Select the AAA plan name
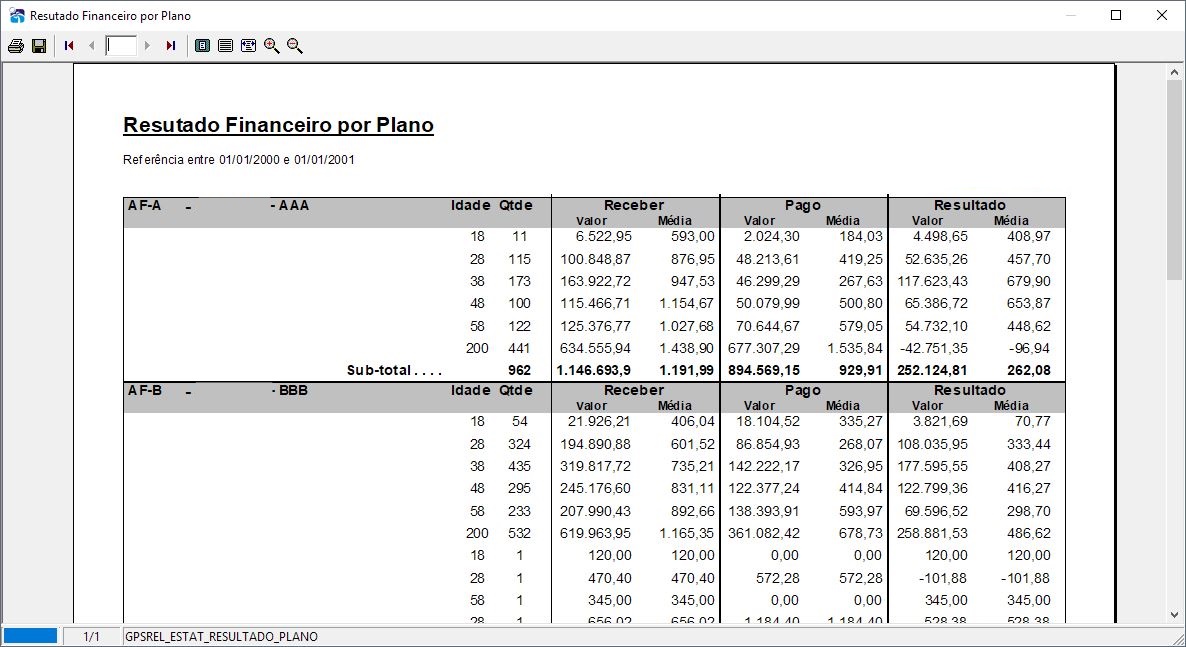The height and width of the screenshot is (647, 1186). 294,205
